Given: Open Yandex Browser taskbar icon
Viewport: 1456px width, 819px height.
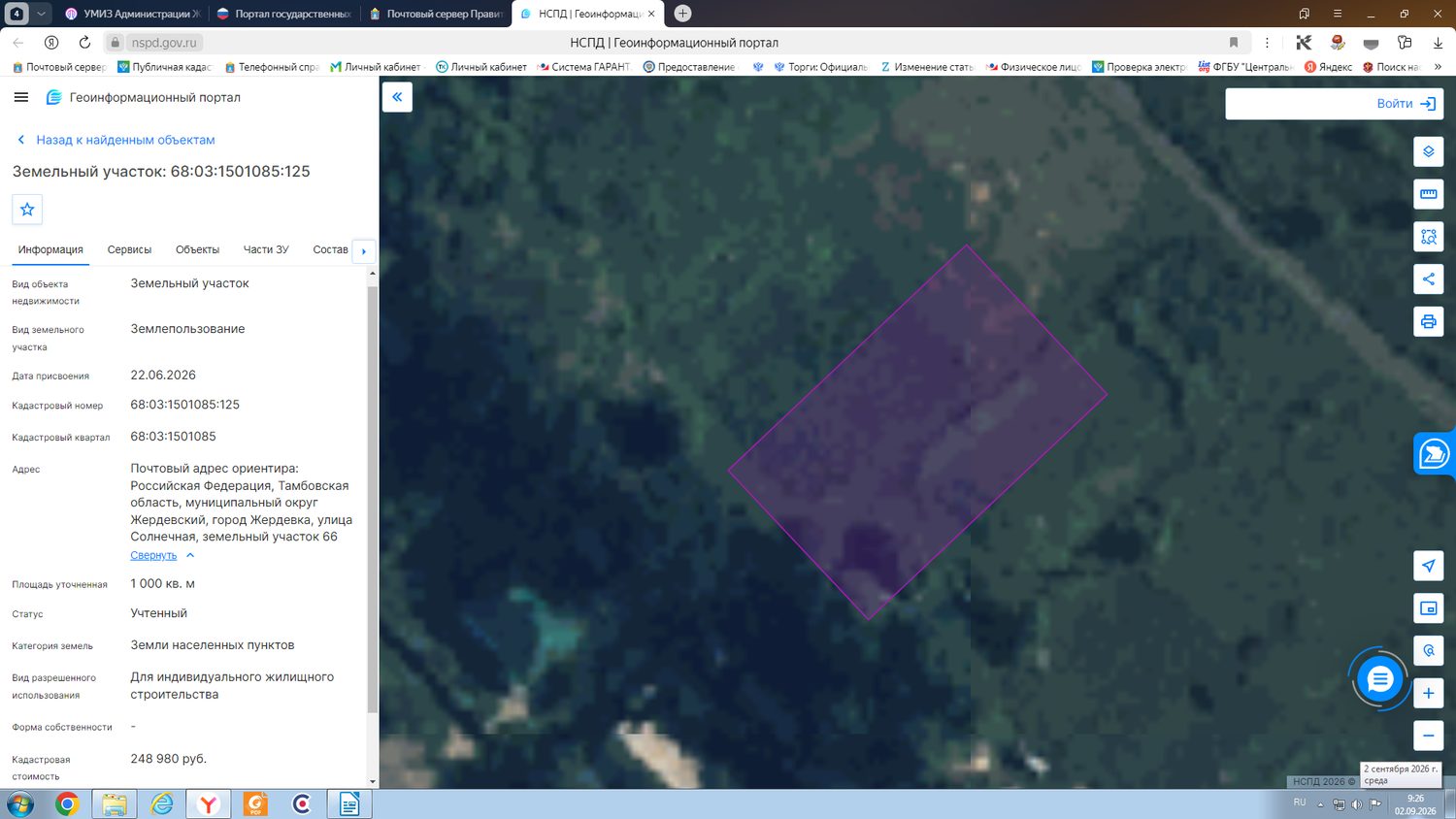Looking at the screenshot, I should click(209, 803).
